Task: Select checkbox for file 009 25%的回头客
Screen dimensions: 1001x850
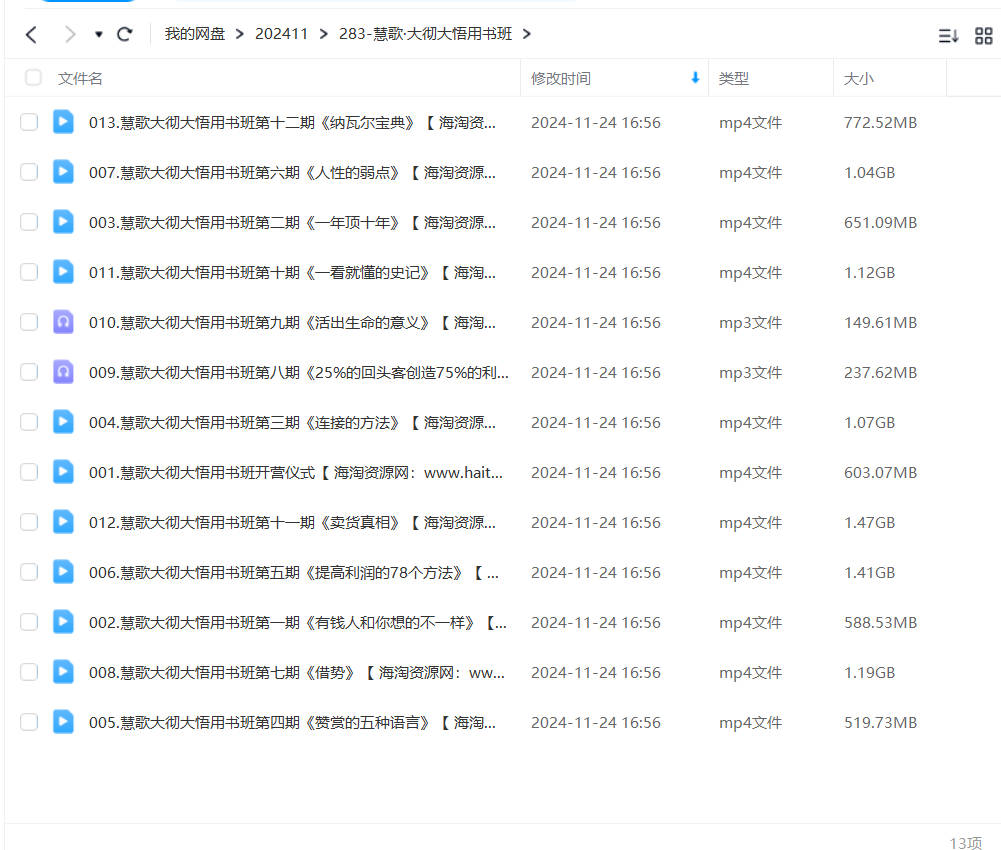Action: pyautogui.click(x=29, y=372)
